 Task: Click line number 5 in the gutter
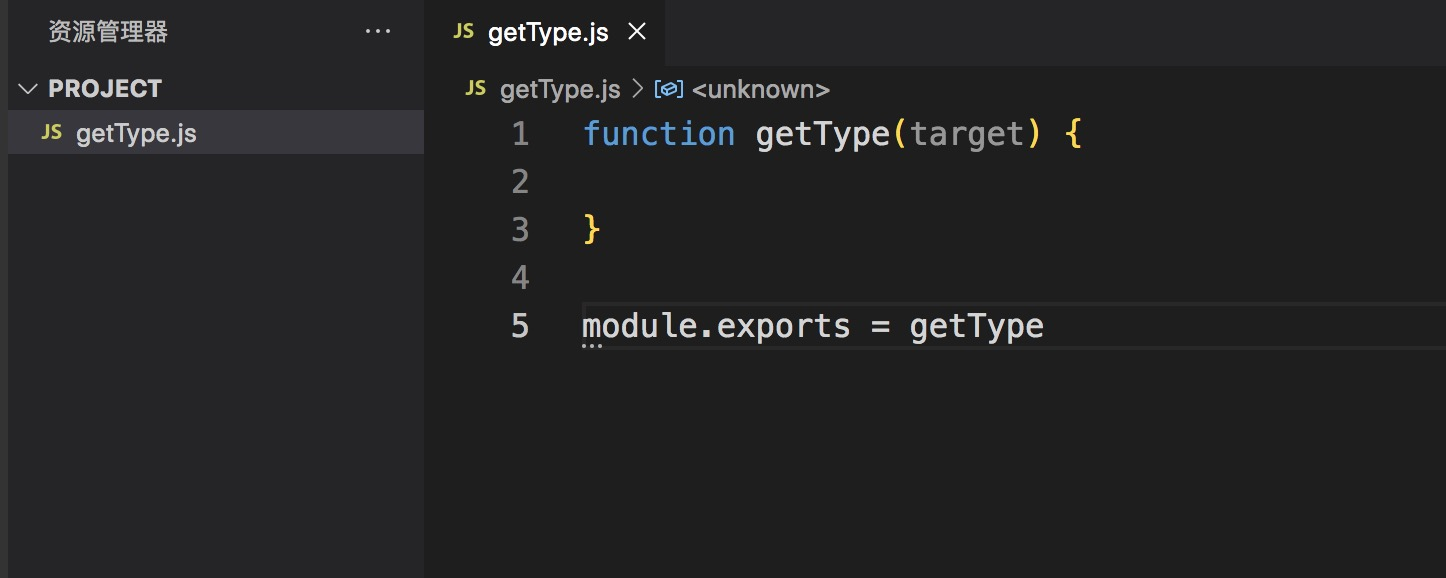point(520,326)
